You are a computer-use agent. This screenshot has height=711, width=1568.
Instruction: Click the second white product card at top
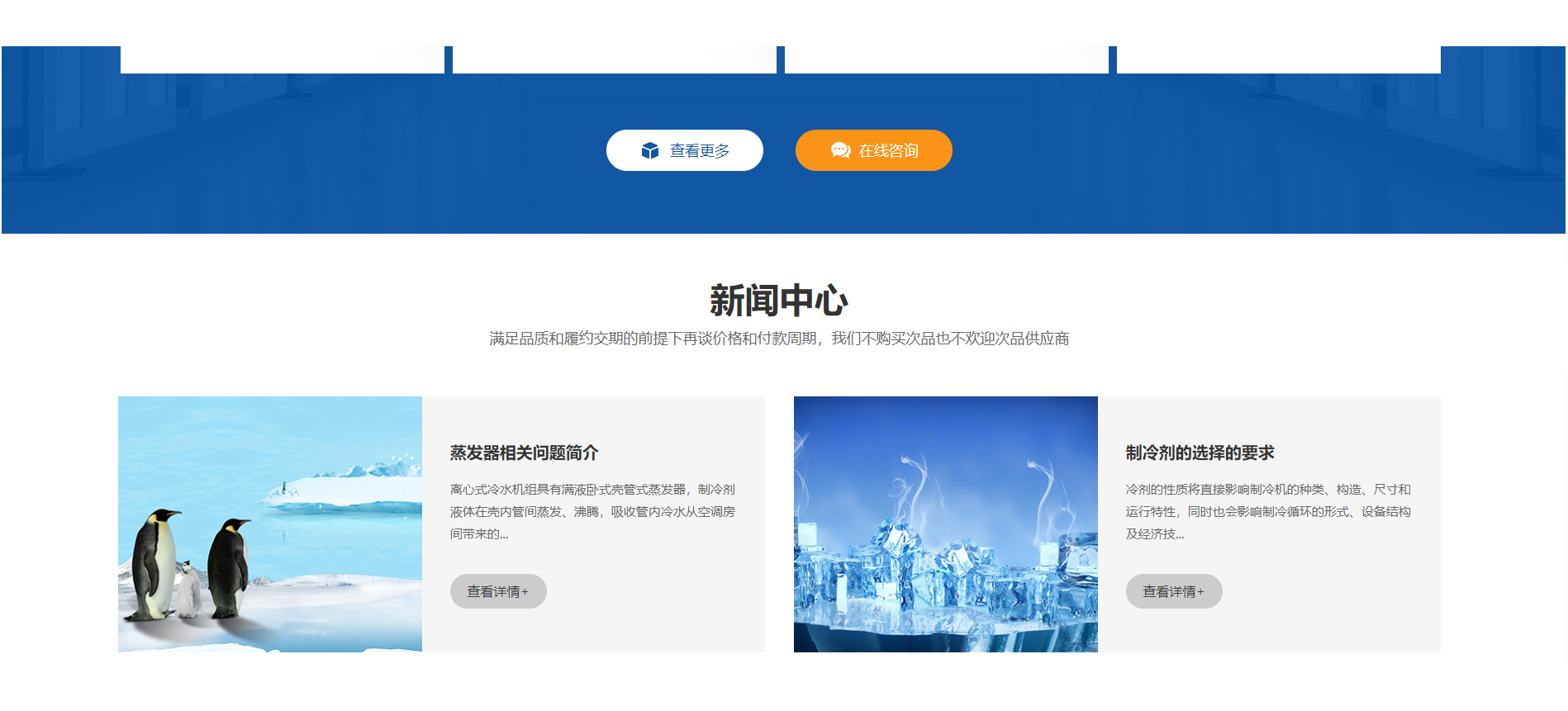pos(614,59)
